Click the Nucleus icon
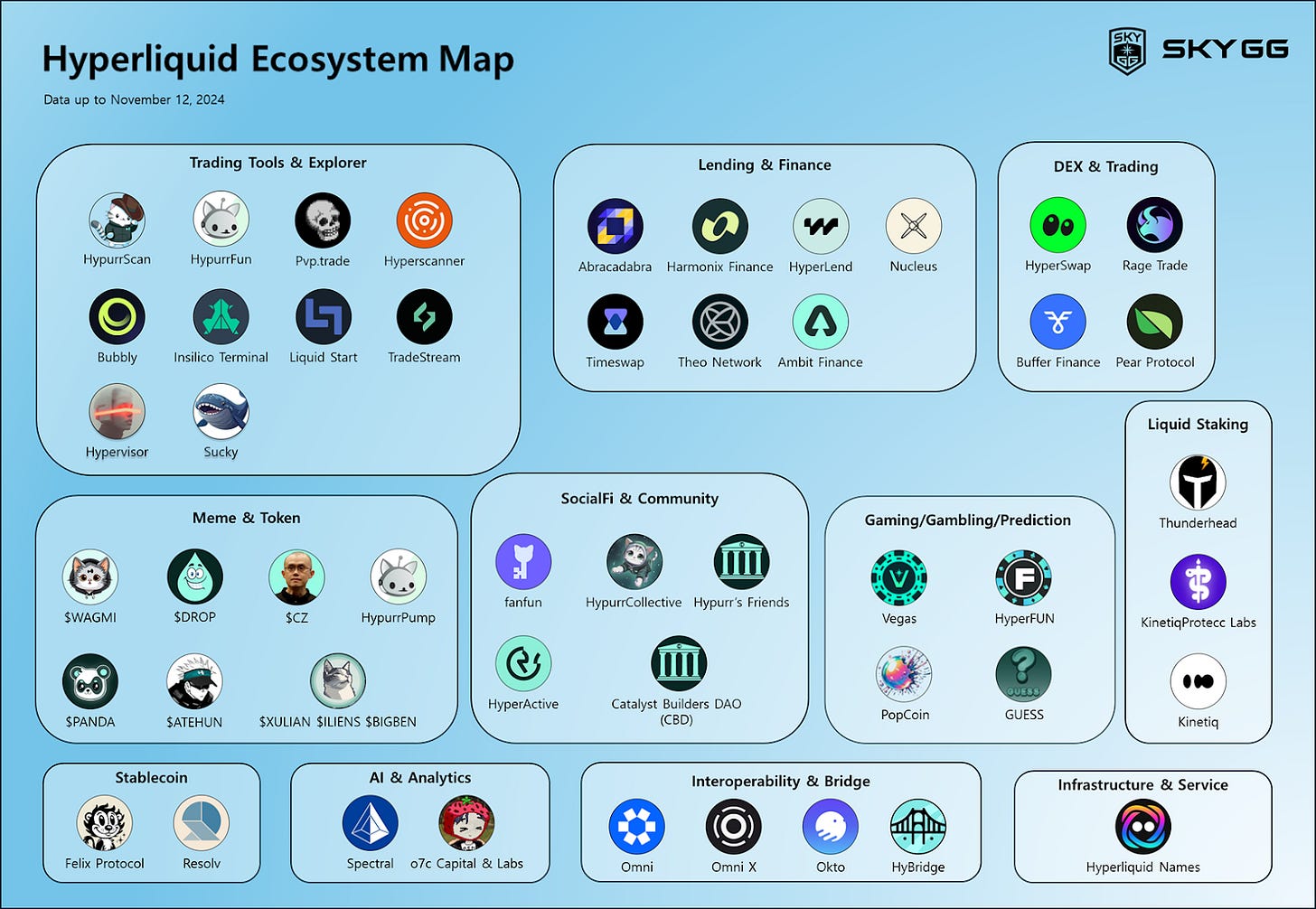Viewport: 1316px width, 909px height. (x=914, y=226)
